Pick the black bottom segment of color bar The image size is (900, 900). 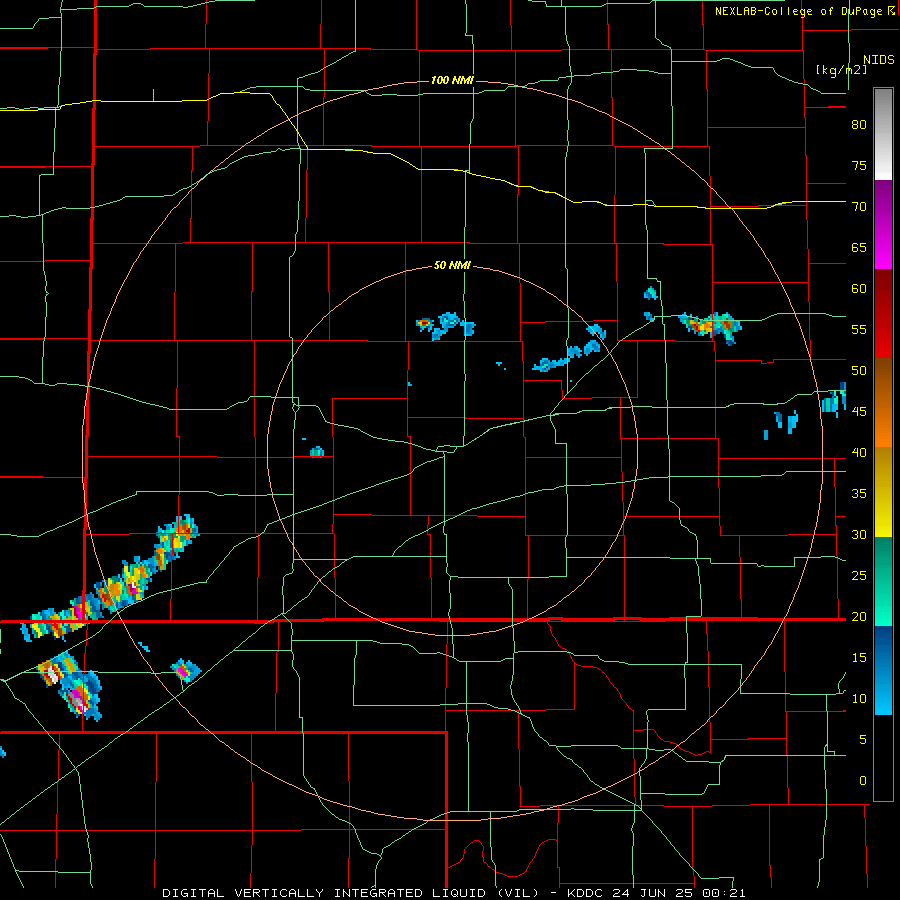click(883, 758)
